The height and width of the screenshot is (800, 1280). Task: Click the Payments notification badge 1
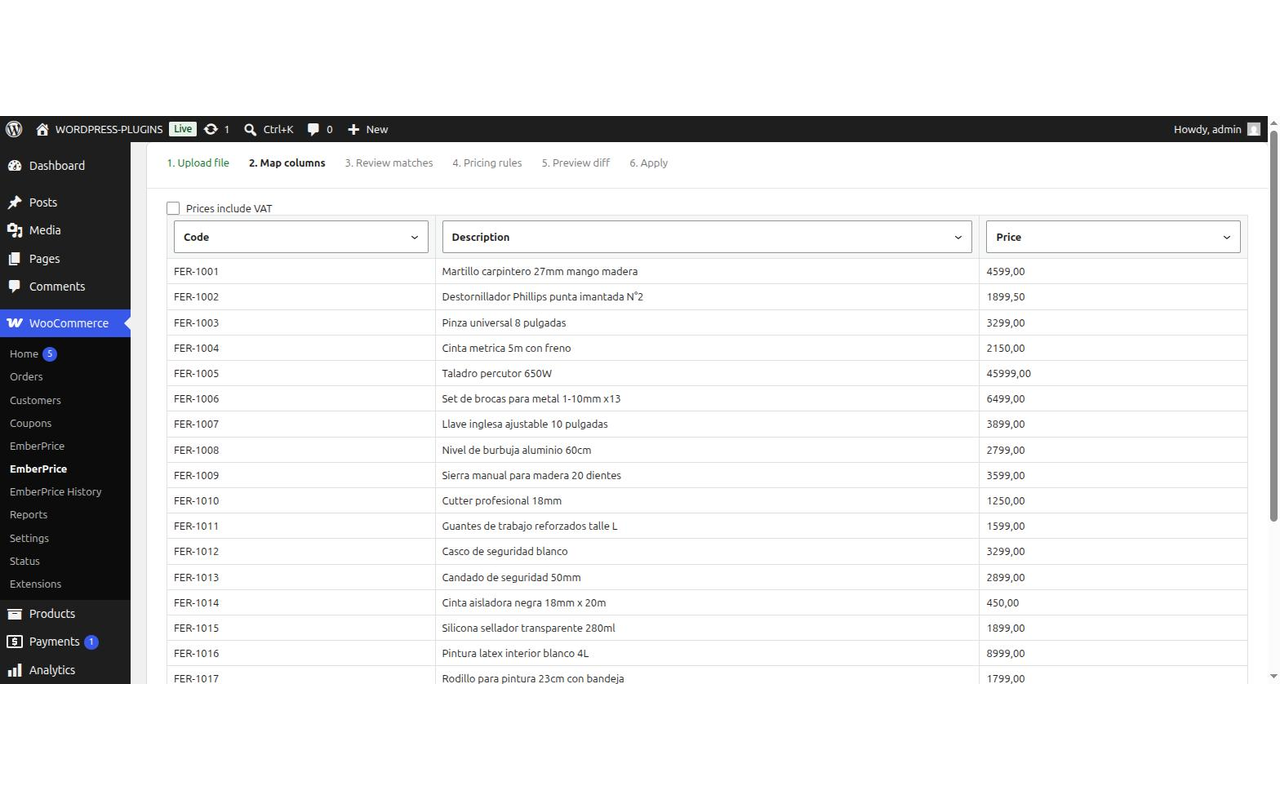[91, 642]
